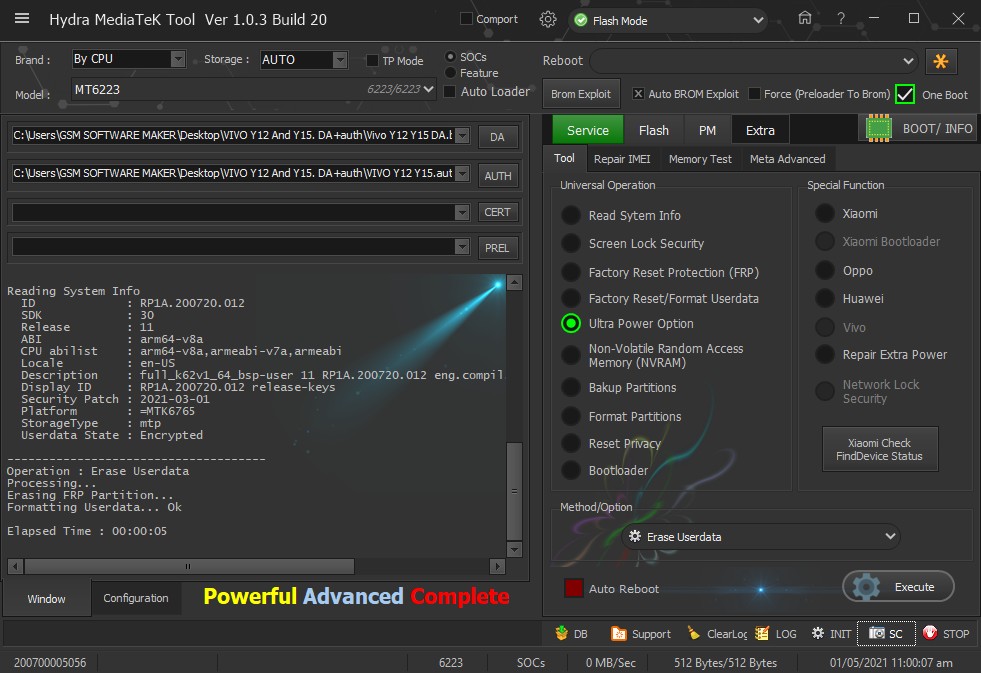The height and width of the screenshot is (673, 981).
Task: Click the orange asterisk button beside Reboot
Action: (940, 61)
